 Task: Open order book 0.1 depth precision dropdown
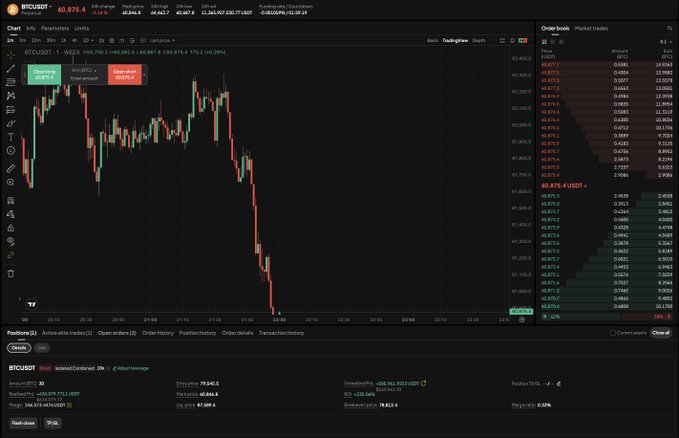tap(666, 42)
